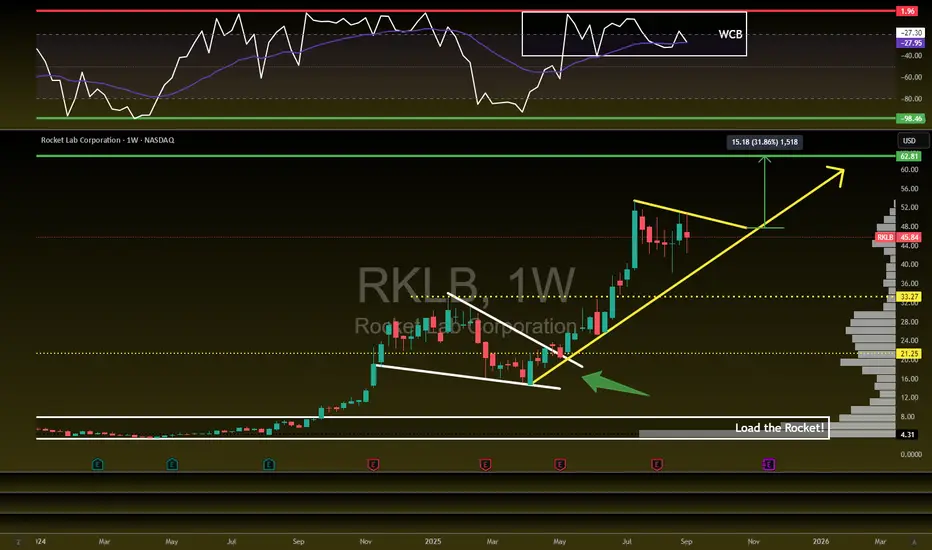Click the 2026 label on time axis
Image resolution: width=932 pixels, height=550 pixels.
[x=821, y=542]
